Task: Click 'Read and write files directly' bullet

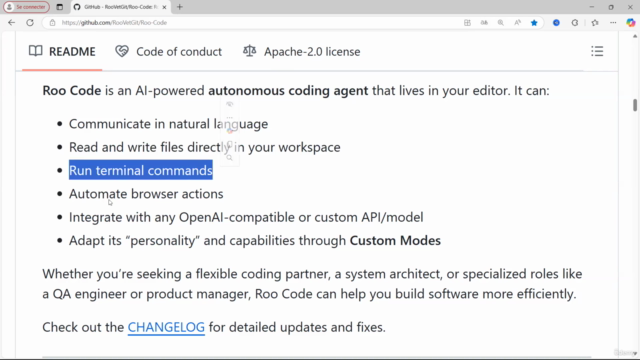Action: tap(204, 147)
